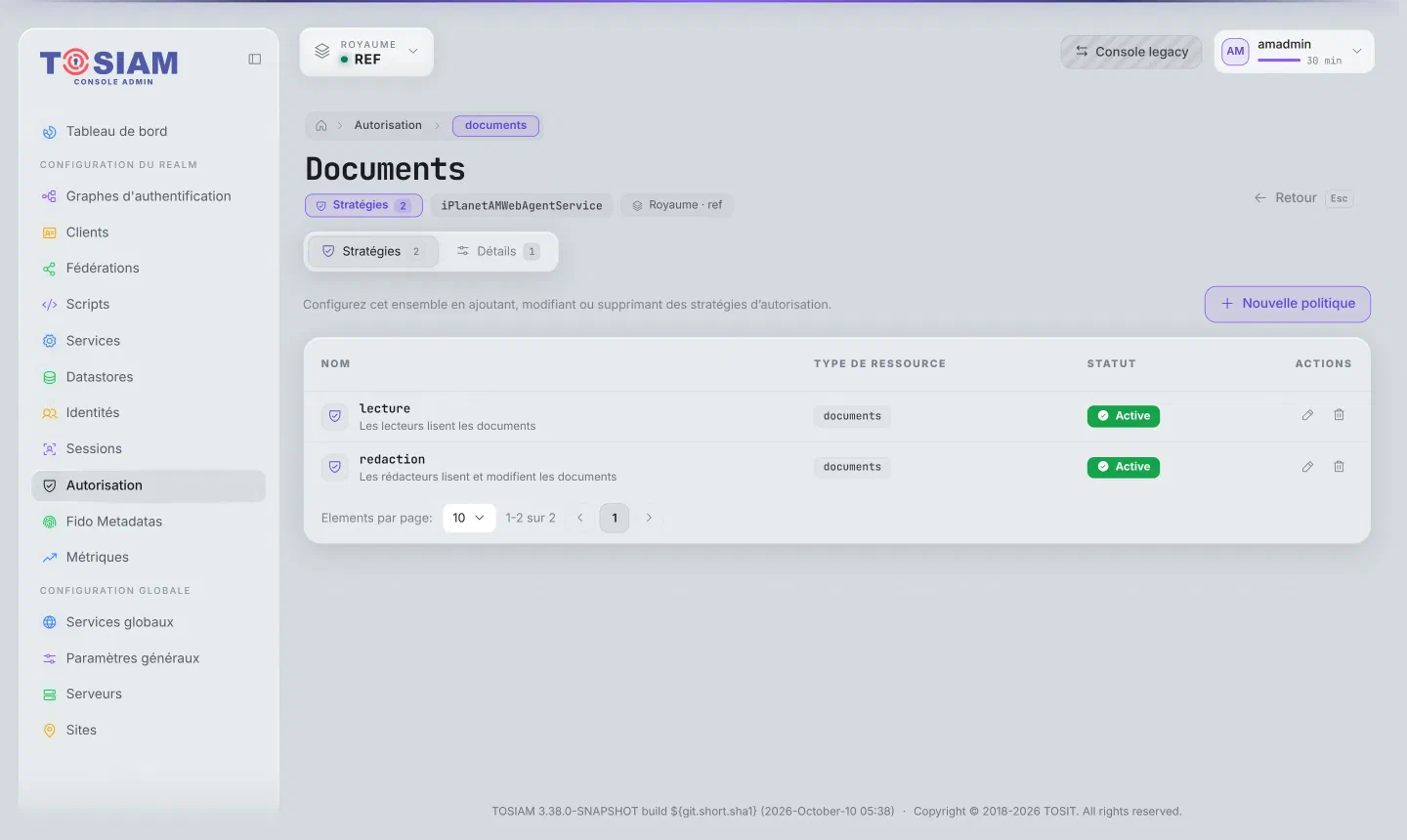
Task: Edit the redaction policy
Action: click(x=1307, y=467)
